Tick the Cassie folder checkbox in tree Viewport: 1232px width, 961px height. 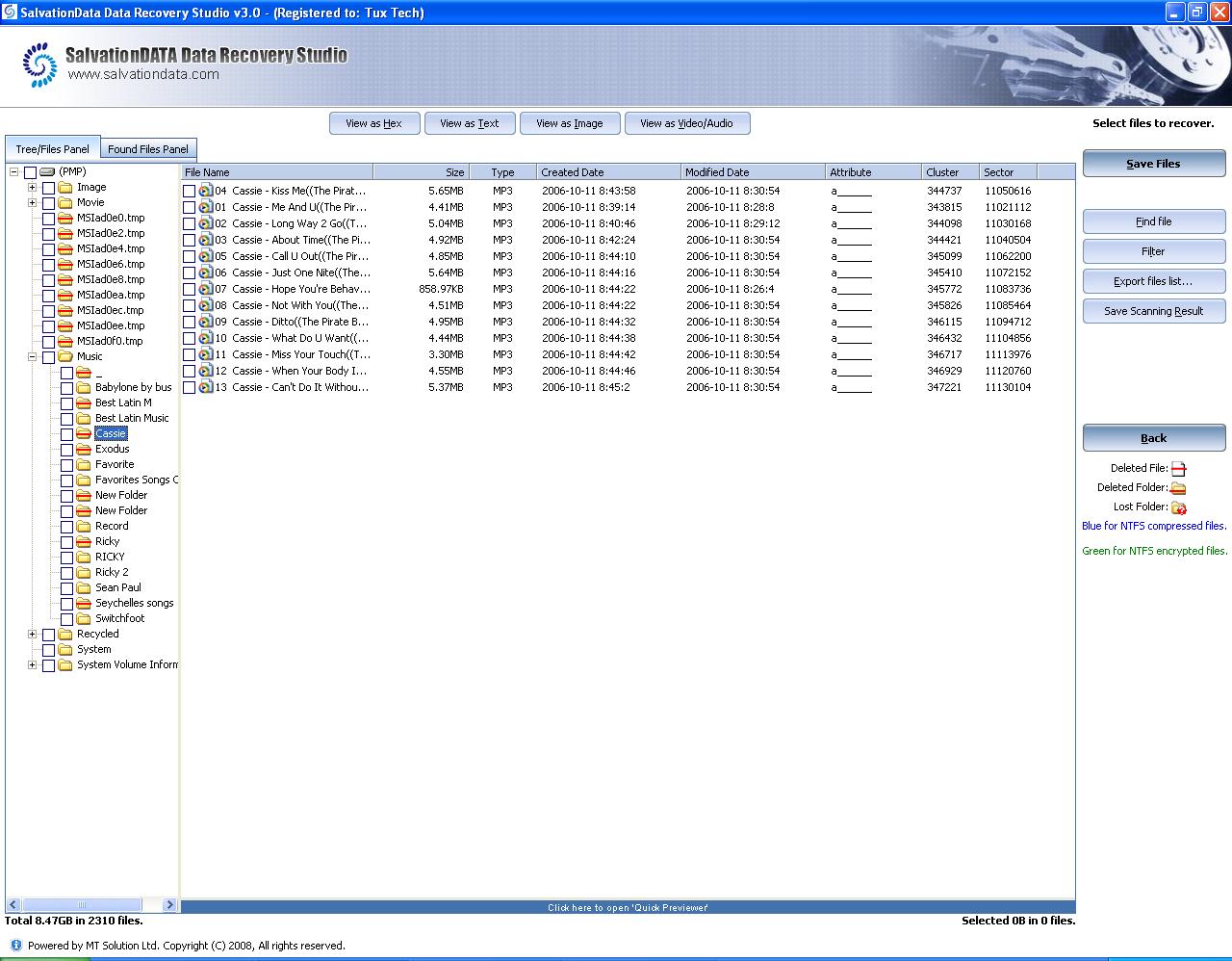click(67, 434)
